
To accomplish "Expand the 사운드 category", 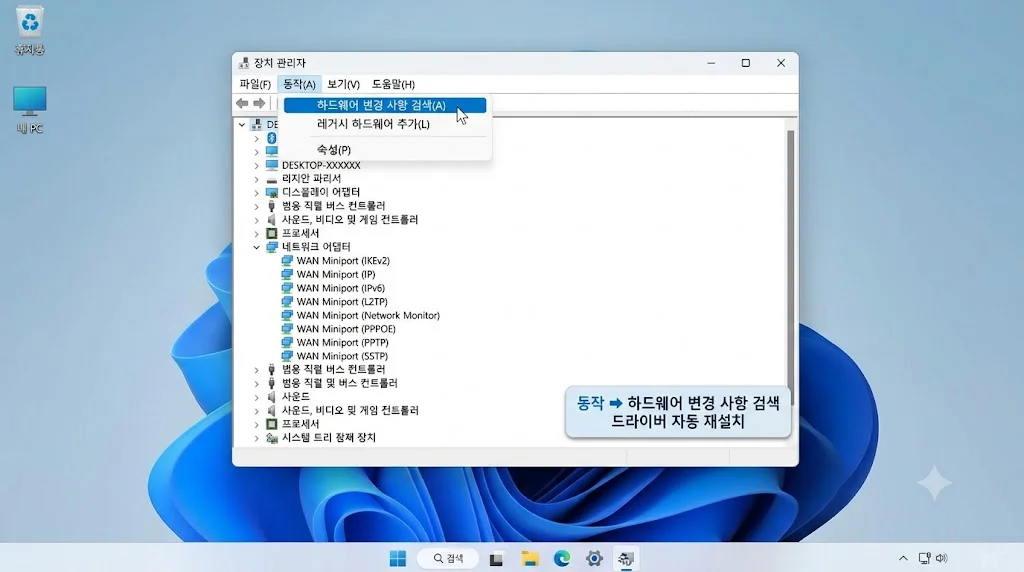I will pyautogui.click(x=257, y=398).
